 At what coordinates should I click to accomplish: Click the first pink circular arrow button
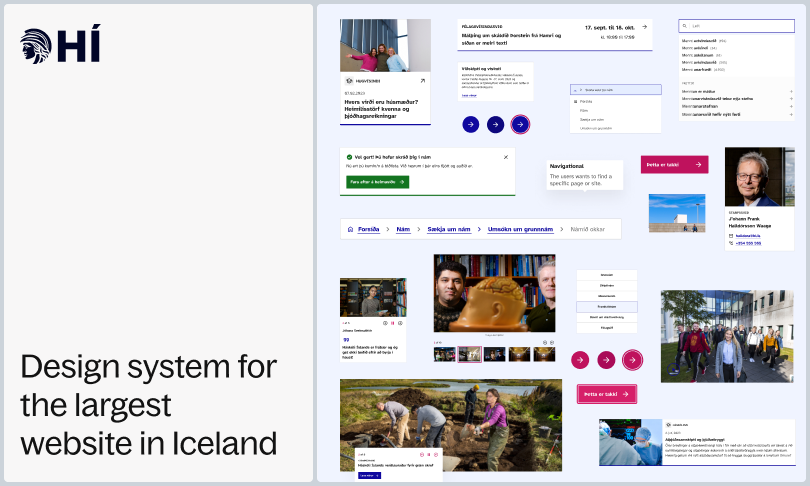pyautogui.click(x=580, y=360)
